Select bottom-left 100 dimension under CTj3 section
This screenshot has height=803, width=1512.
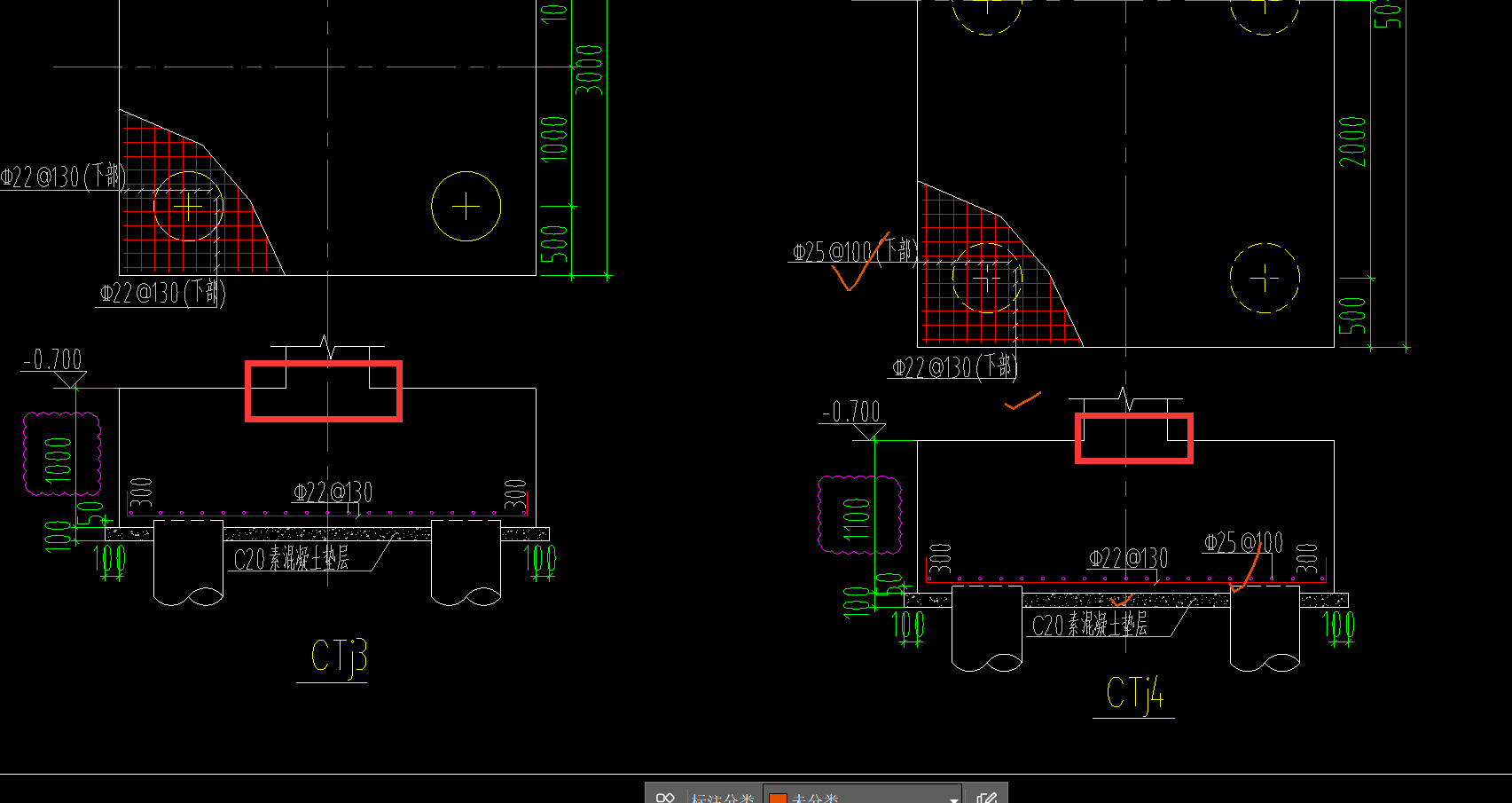(x=110, y=558)
